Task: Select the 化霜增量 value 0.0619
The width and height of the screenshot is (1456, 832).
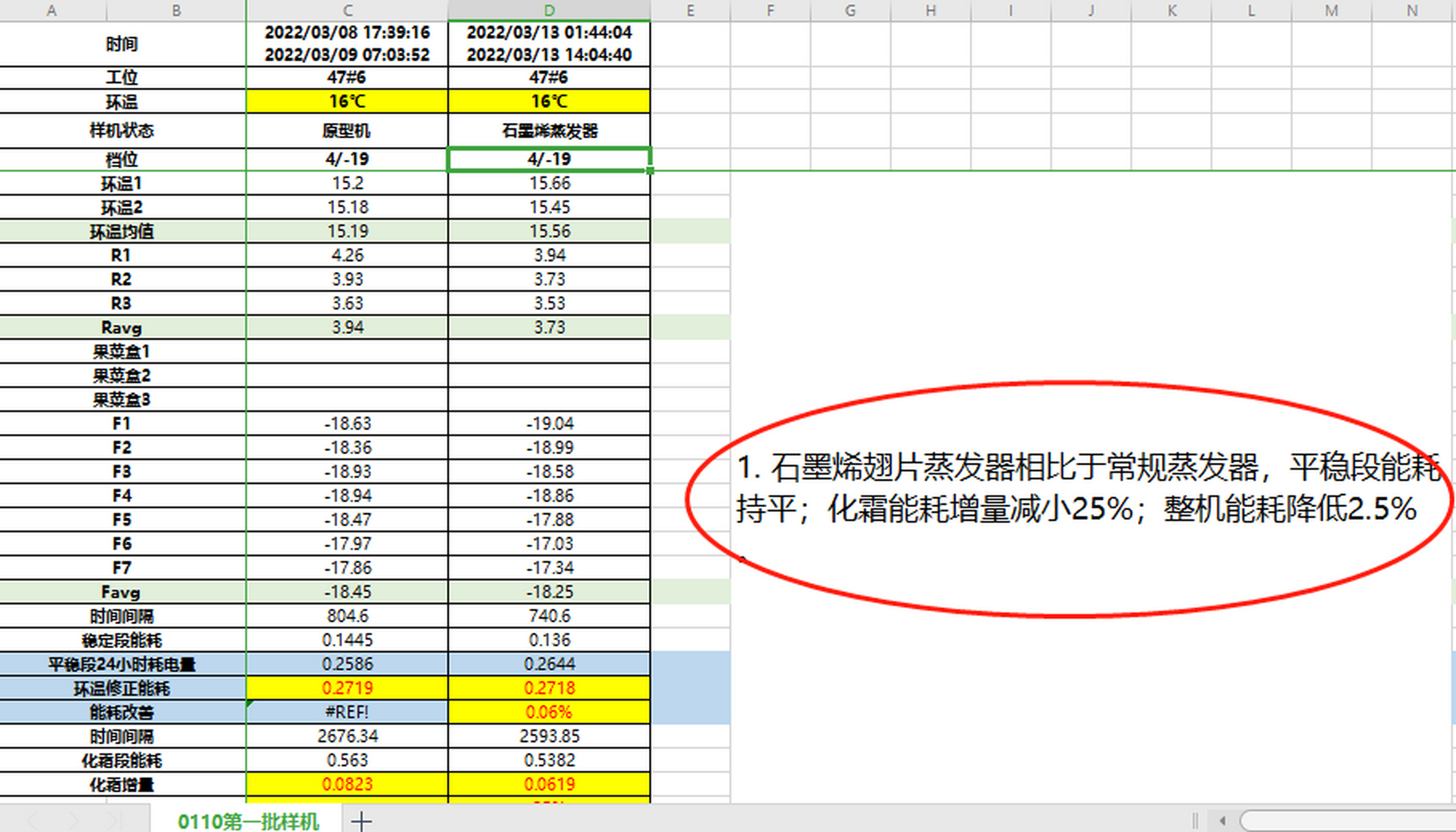Action: point(549,785)
